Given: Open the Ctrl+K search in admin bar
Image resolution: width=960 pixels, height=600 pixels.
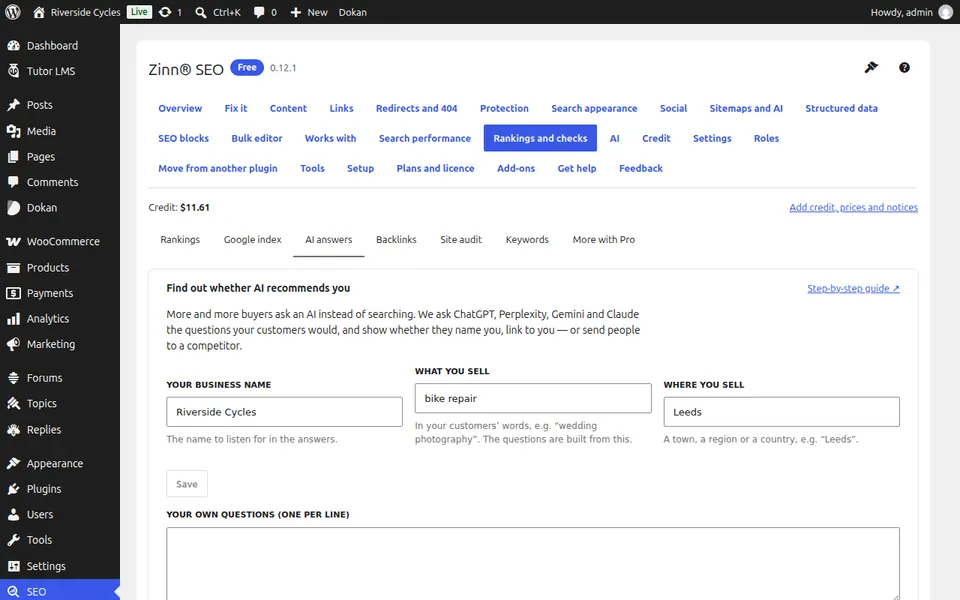Looking at the screenshot, I should [x=218, y=12].
